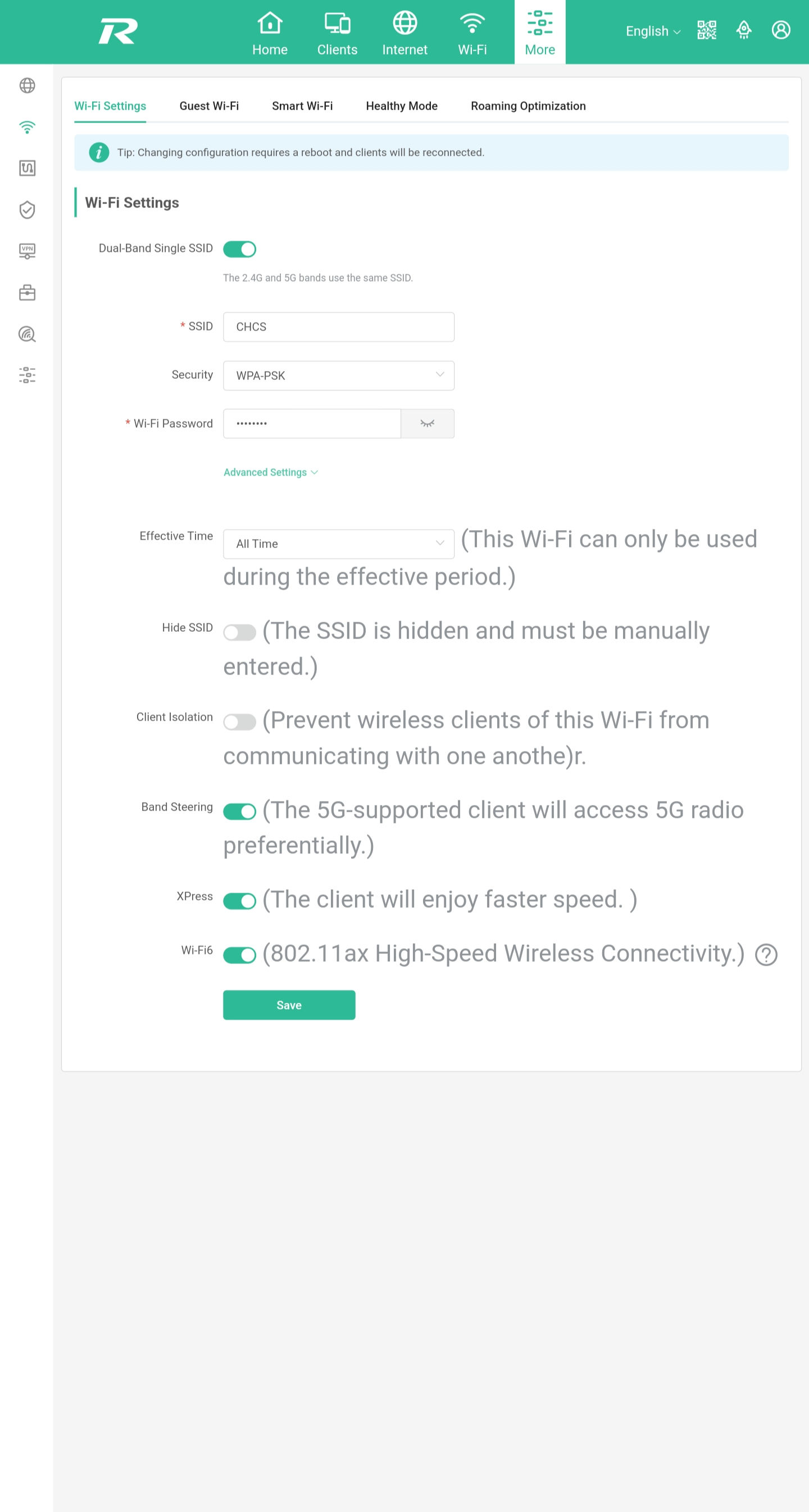The width and height of the screenshot is (809, 1512).
Task: Open the QR code icon in header
Action: click(x=706, y=30)
